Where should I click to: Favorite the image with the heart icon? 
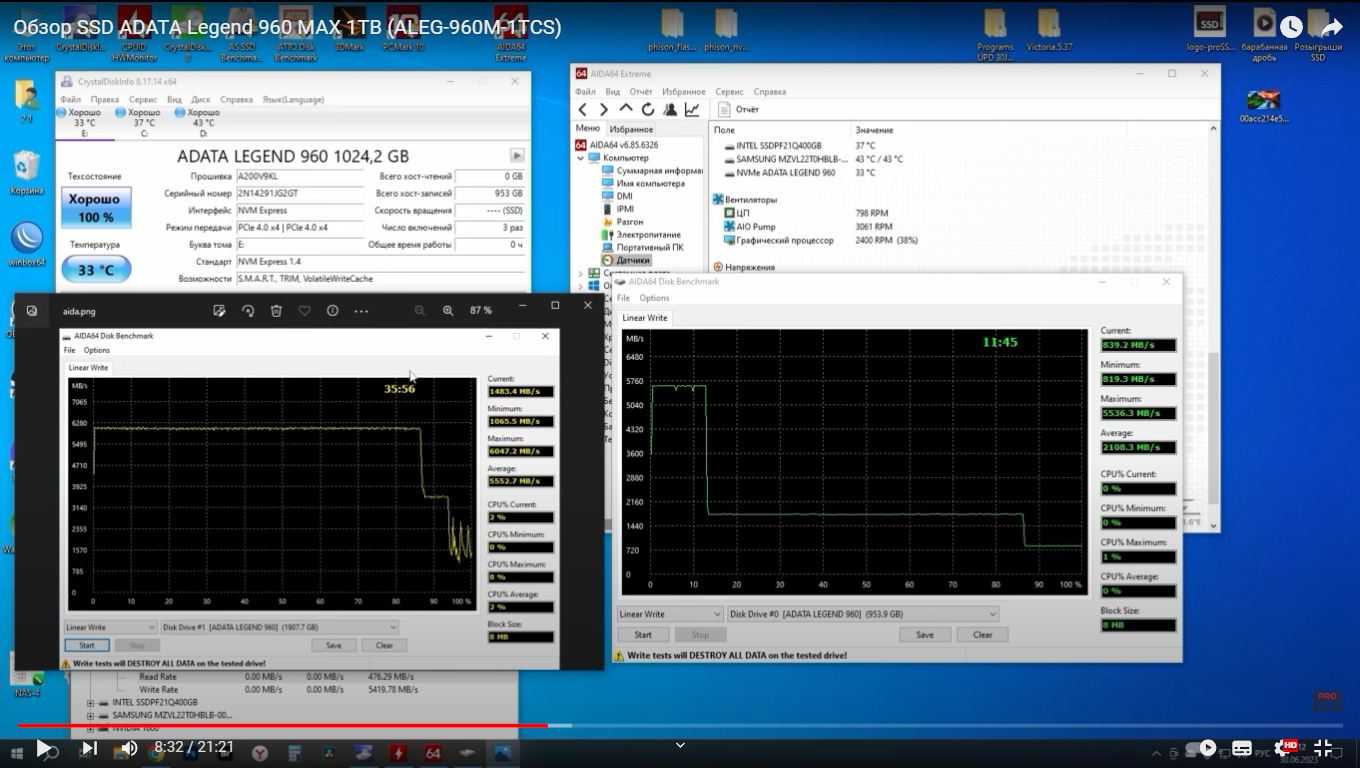(x=304, y=311)
